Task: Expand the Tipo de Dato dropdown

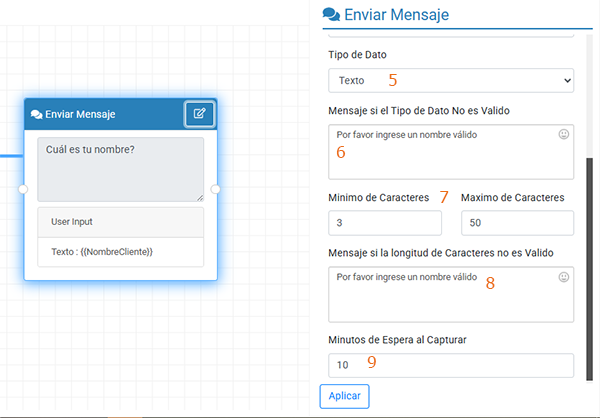Action: (x=450, y=80)
